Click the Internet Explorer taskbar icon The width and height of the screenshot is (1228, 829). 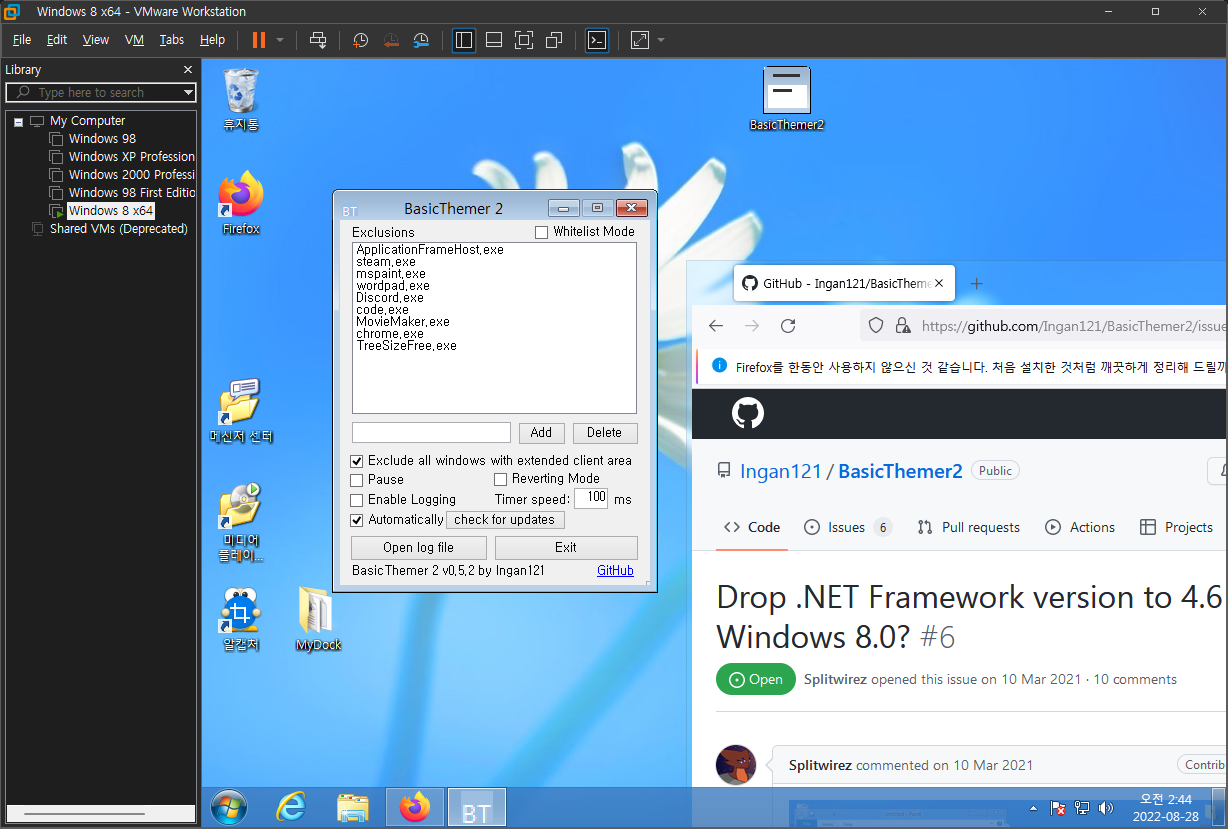(291, 807)
